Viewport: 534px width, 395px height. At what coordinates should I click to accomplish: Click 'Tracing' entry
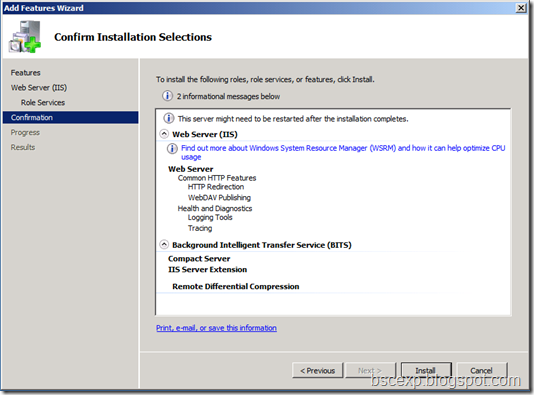click(x=200, y=228)
